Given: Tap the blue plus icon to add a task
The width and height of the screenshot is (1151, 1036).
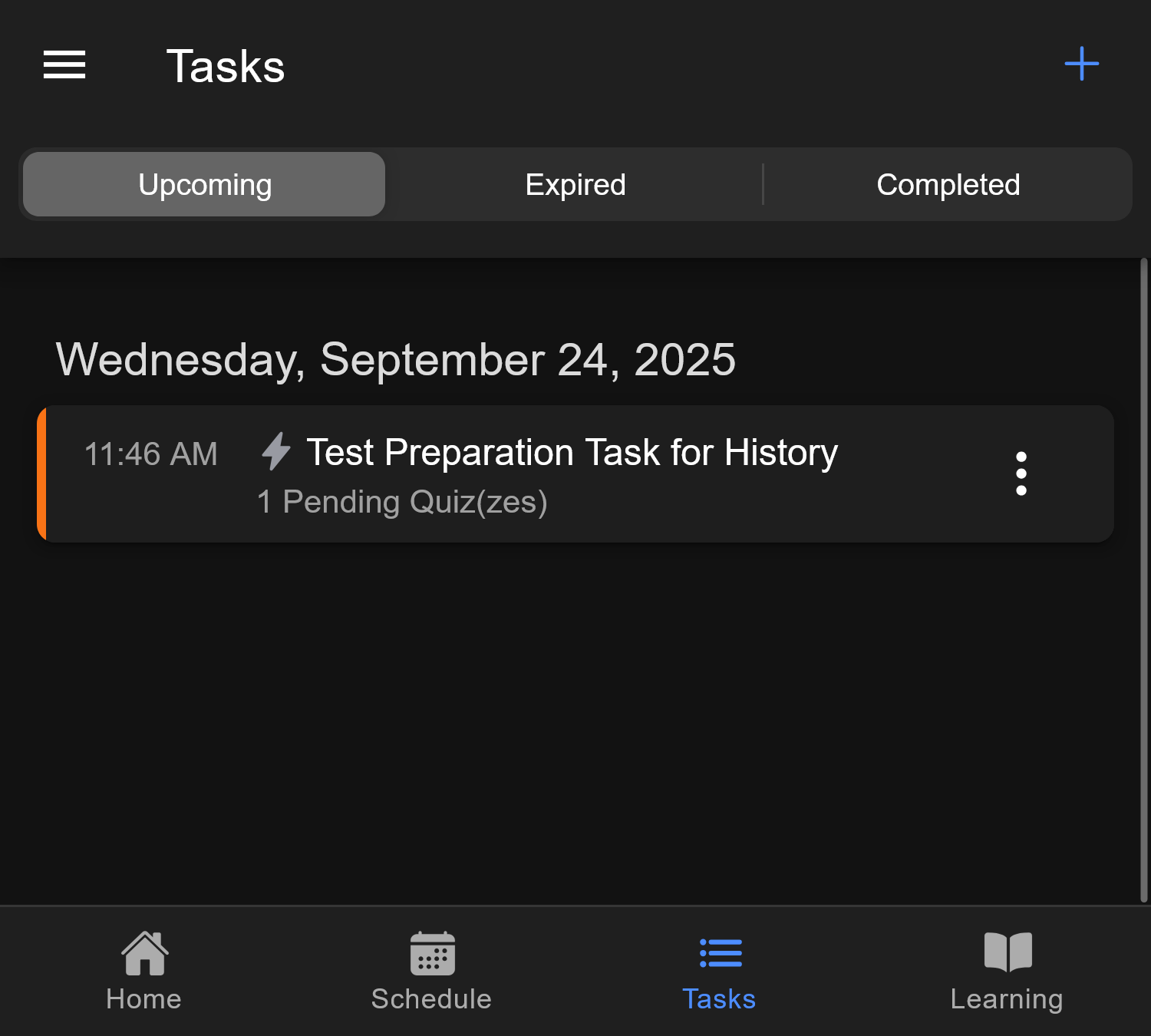Looking at the screenshot, I should click(x=1080, y=65).
